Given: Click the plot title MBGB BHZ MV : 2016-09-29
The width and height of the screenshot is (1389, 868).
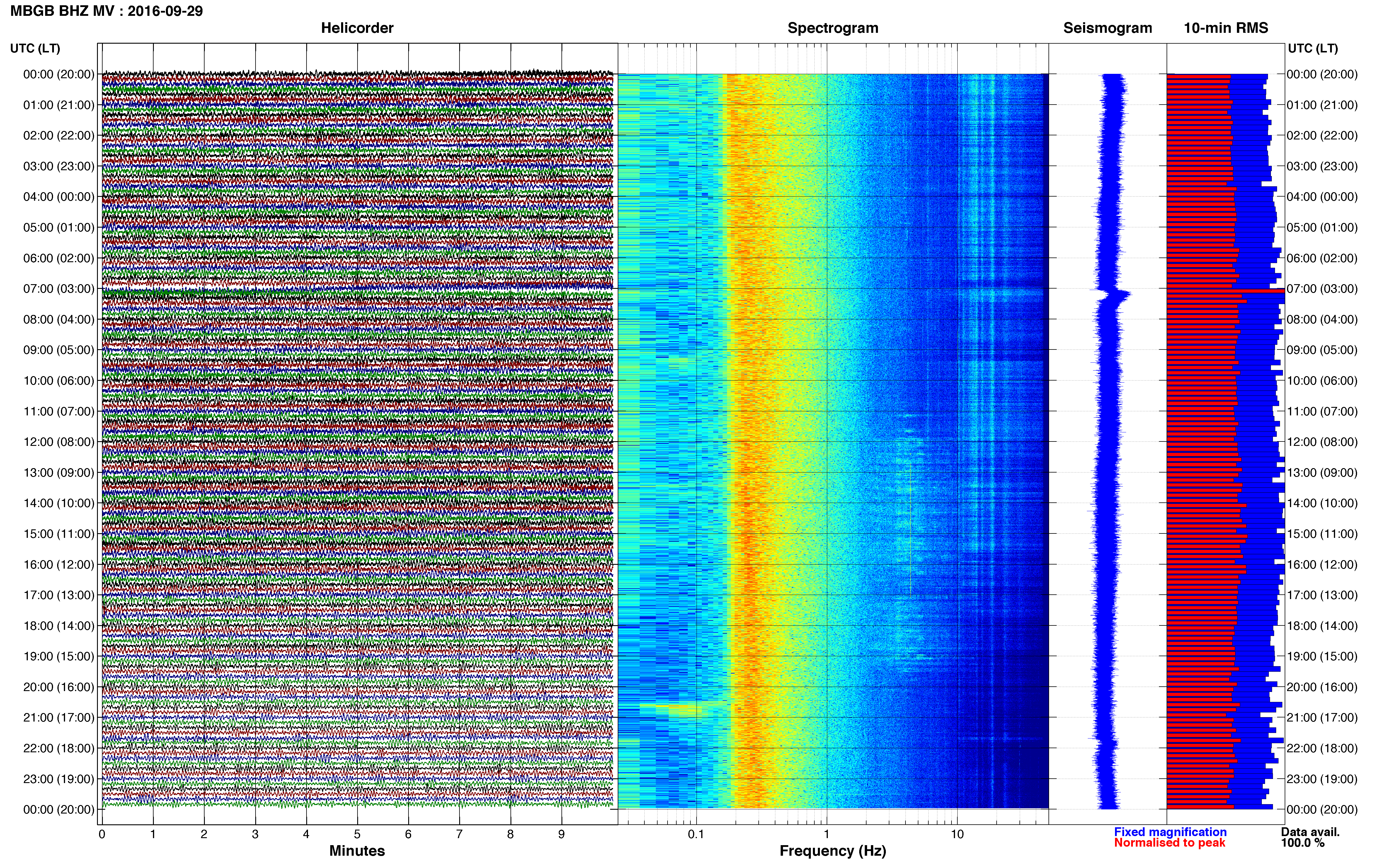Looking at the screenshot, I should 107,11.
